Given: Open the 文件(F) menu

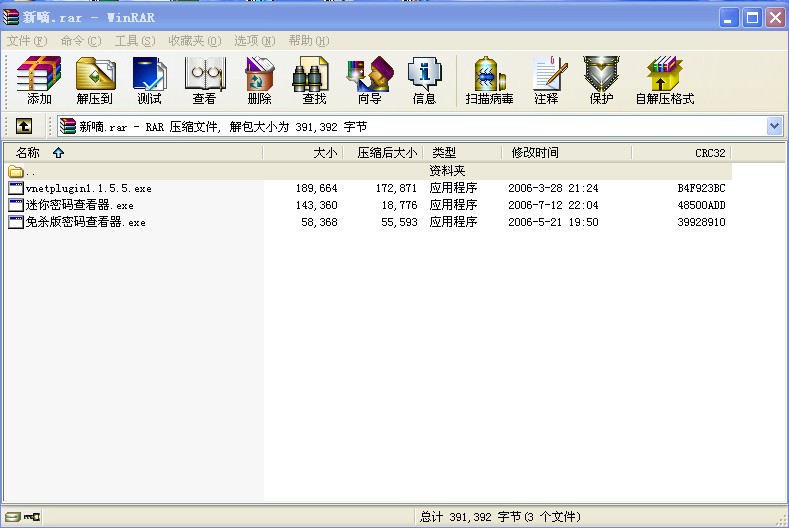Looking at the screenshot, I should click(27, 41).
